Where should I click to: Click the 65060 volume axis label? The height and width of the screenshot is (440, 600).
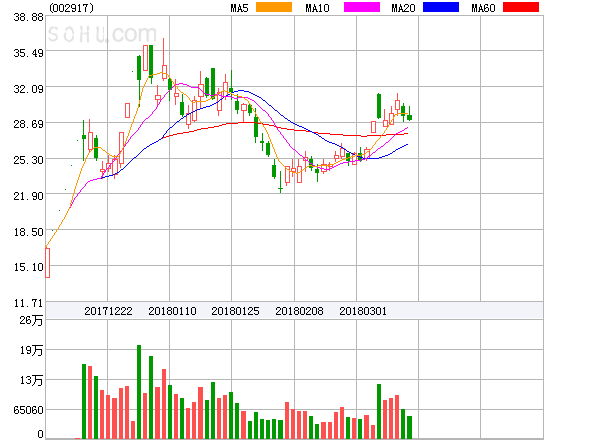[x=29, y=410]
